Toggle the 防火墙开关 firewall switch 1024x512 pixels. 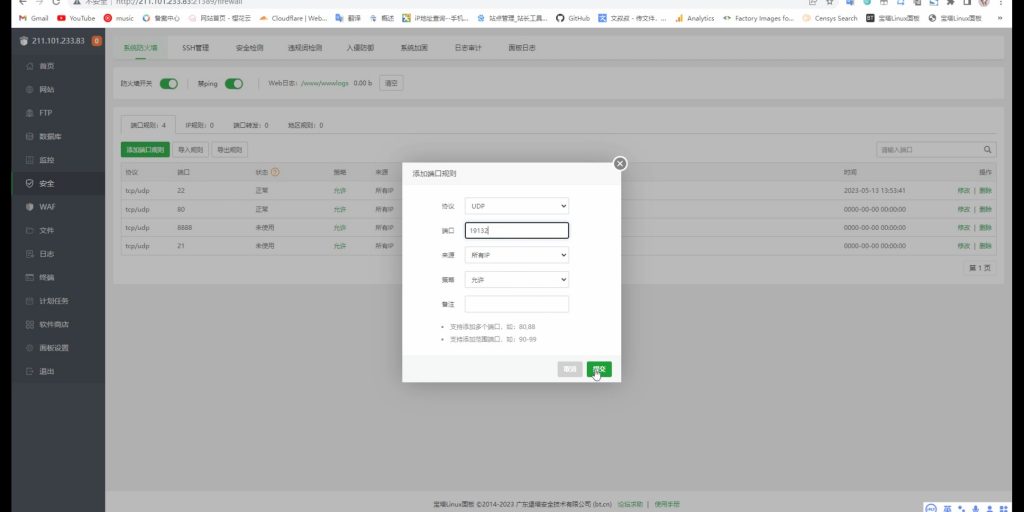168,84
